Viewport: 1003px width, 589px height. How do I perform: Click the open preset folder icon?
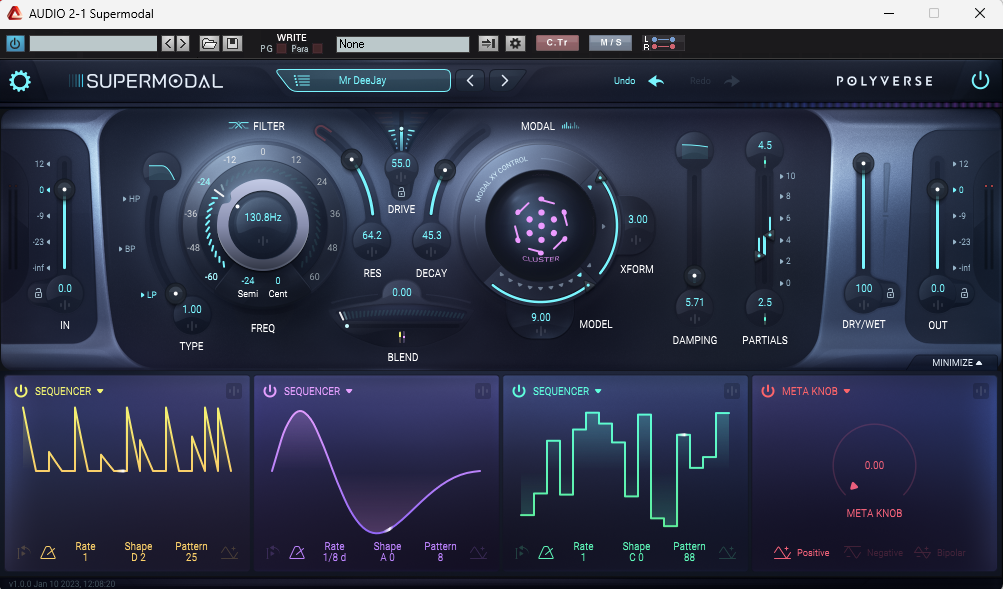click(209, 43)
